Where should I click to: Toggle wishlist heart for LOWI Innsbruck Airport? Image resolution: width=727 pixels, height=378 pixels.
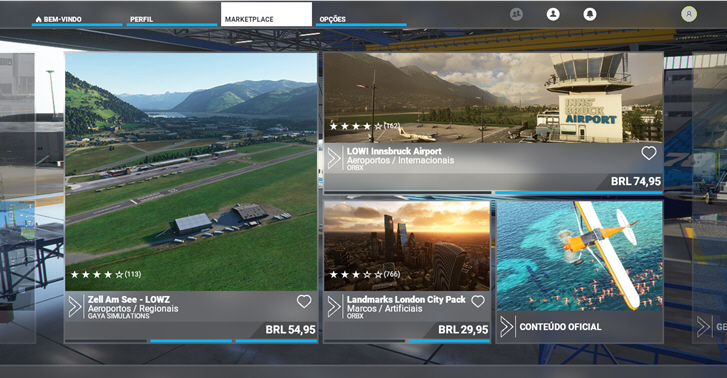click(649, 153)
